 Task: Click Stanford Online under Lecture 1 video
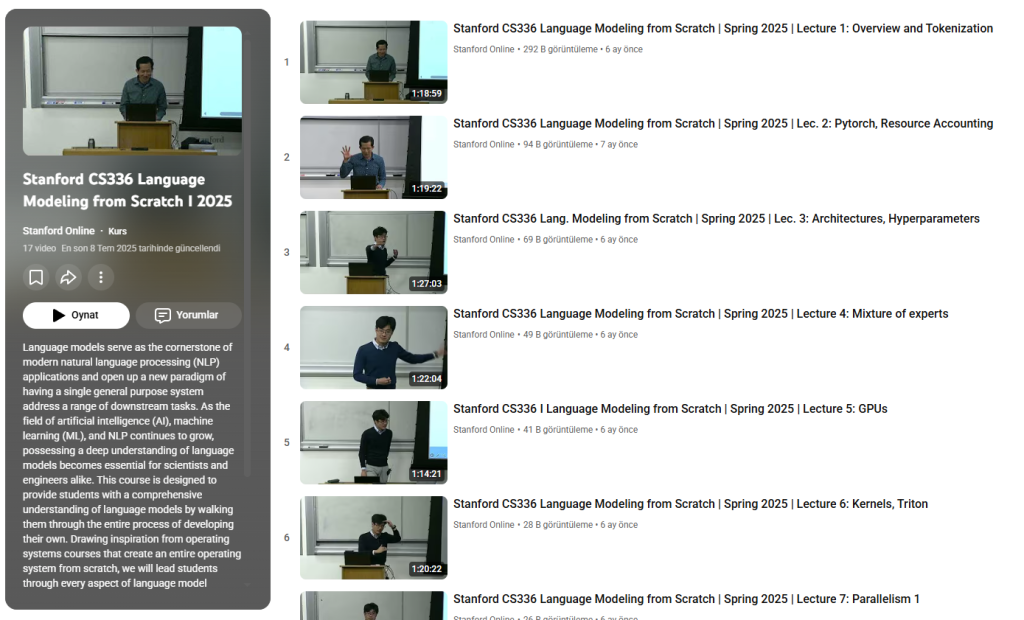point(484,49)
